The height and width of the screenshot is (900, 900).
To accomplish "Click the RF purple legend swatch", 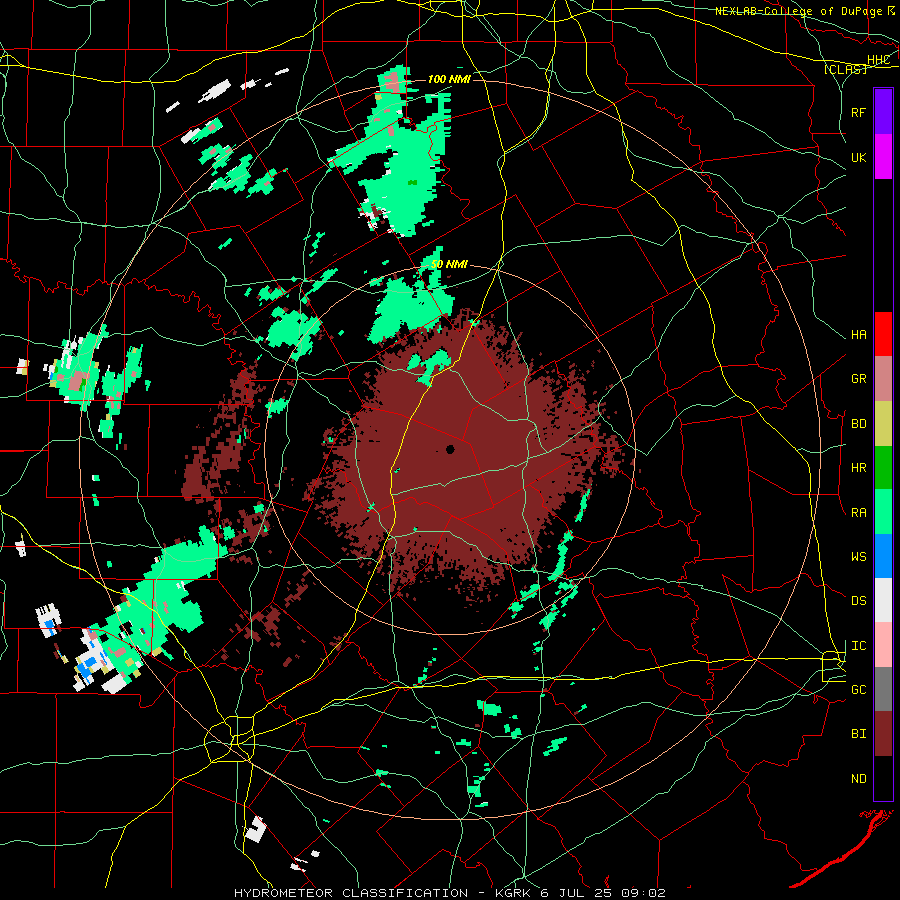I will point(883,112).
